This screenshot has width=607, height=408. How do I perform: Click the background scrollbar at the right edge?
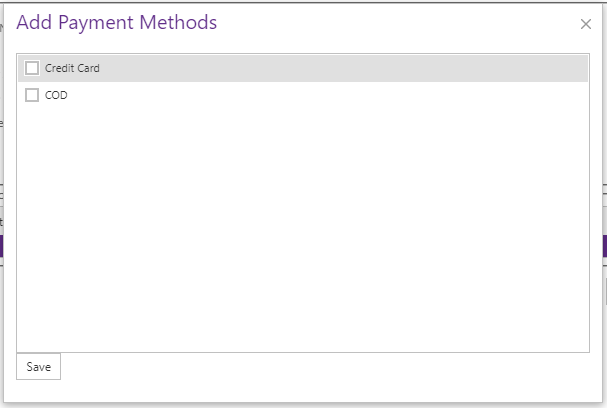pos(605,291)
